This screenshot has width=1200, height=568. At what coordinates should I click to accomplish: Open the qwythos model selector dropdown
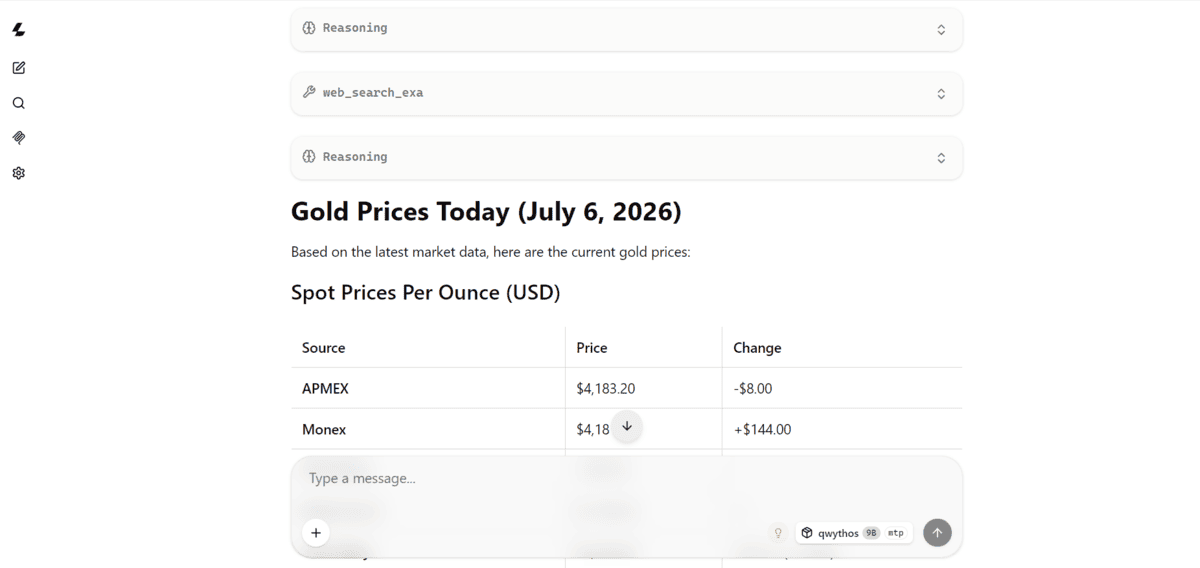point(854,533)
